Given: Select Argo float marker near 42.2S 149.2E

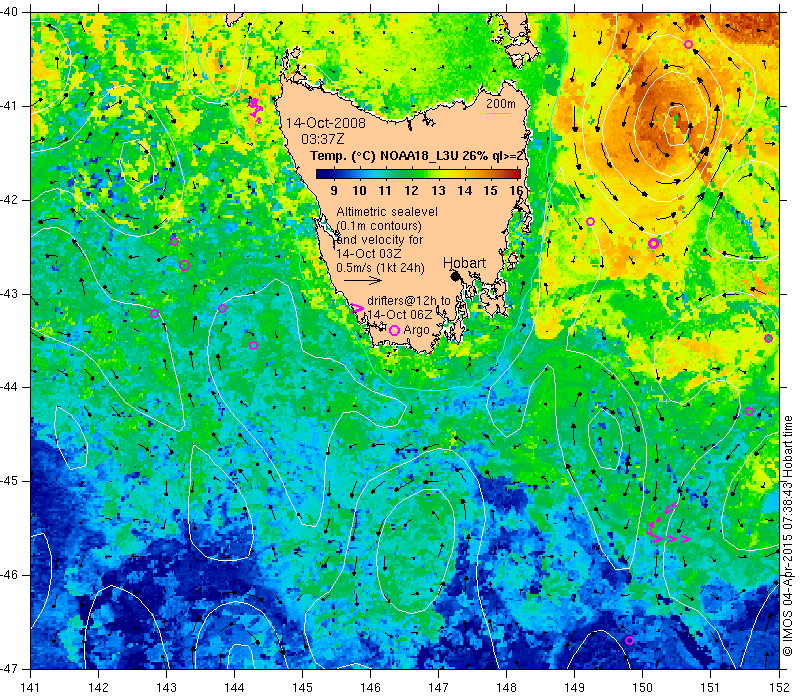Looking at the screenshot, I should tap(590, 221).
